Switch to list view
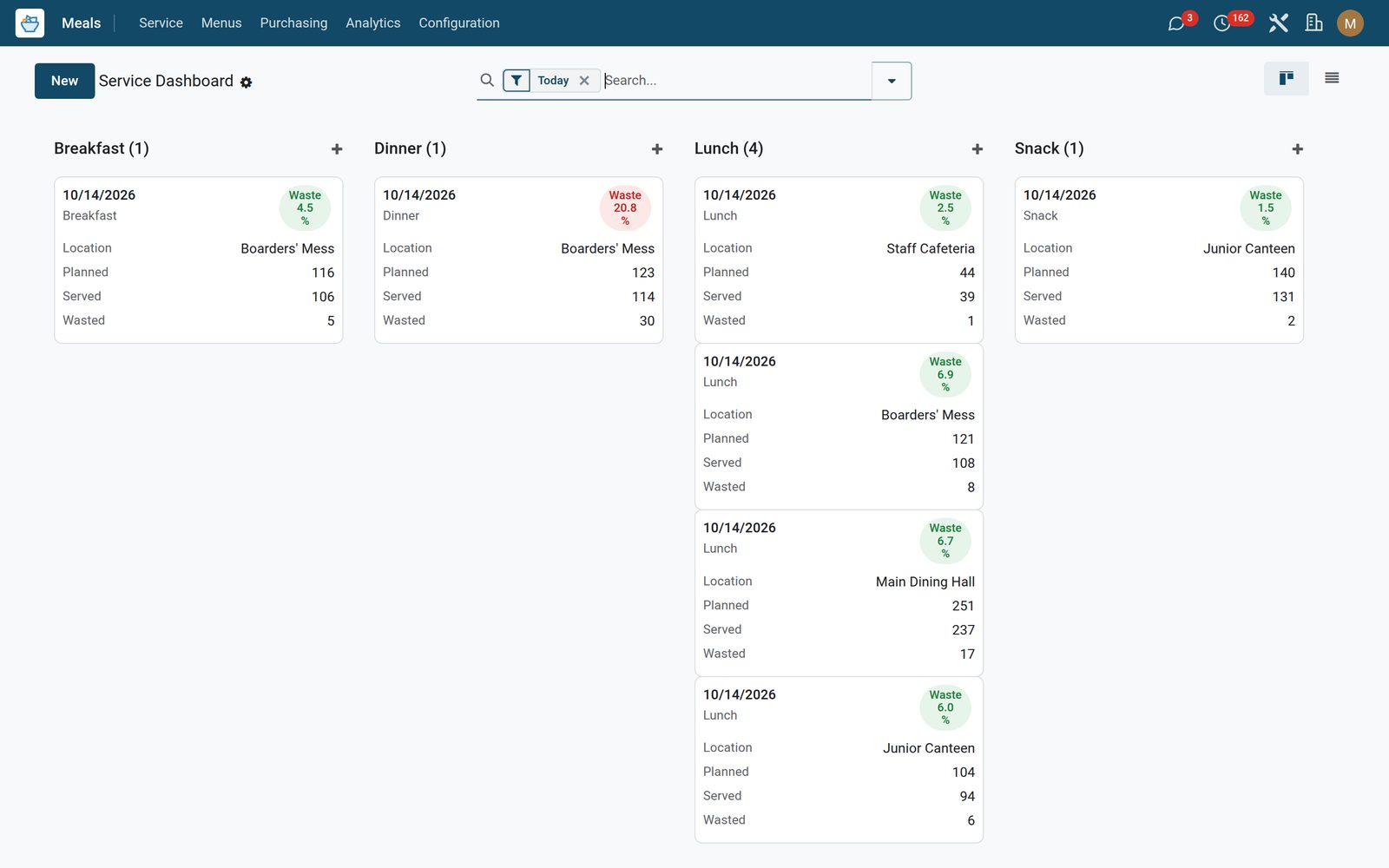 coord(1332,79)
